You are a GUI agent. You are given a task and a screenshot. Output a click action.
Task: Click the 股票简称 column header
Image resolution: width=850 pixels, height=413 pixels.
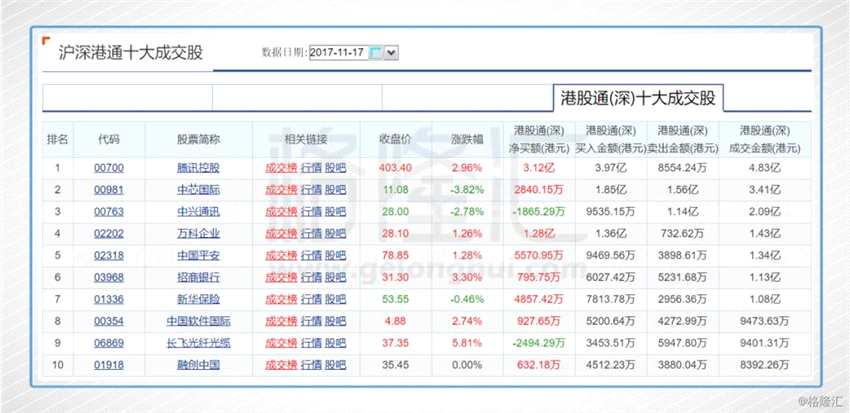tap(198, 139)
